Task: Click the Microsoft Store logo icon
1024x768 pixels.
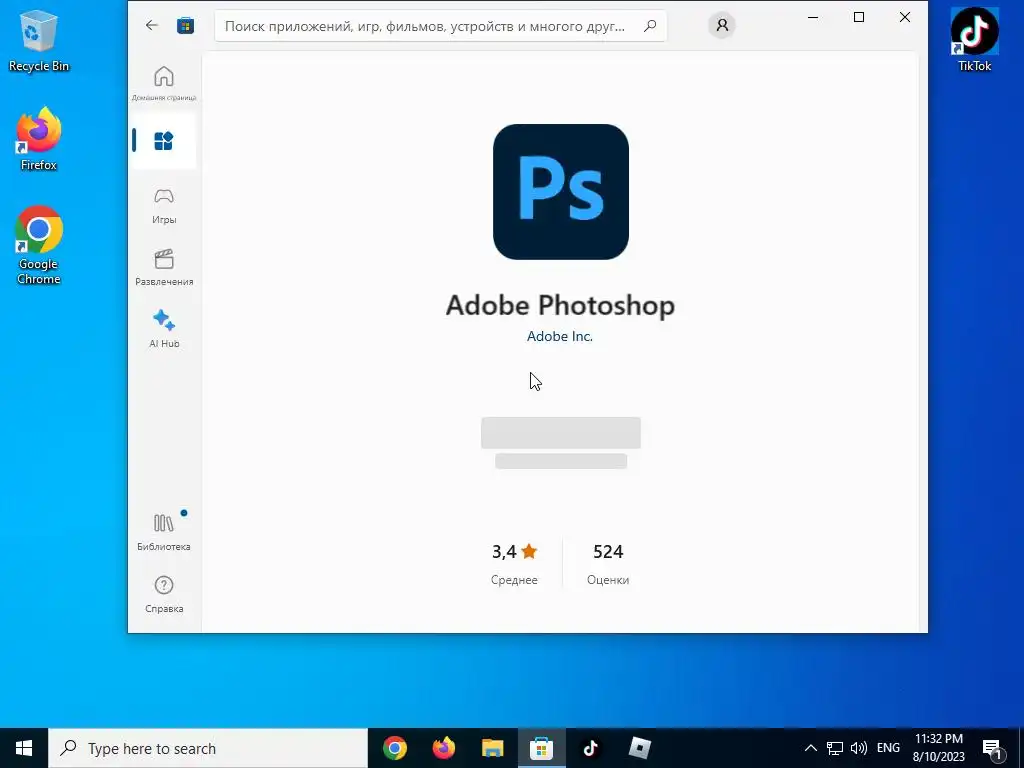Action: [185, 25]
